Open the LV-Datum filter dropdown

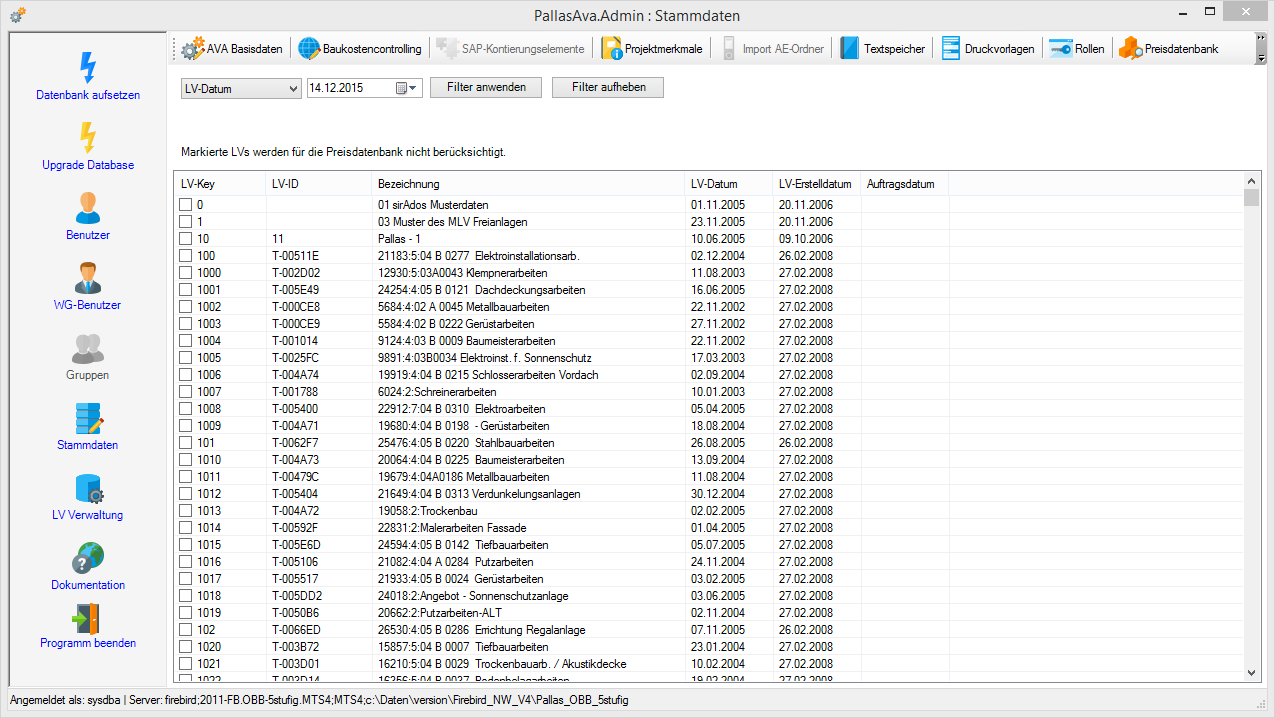click(x=241, y=88)
